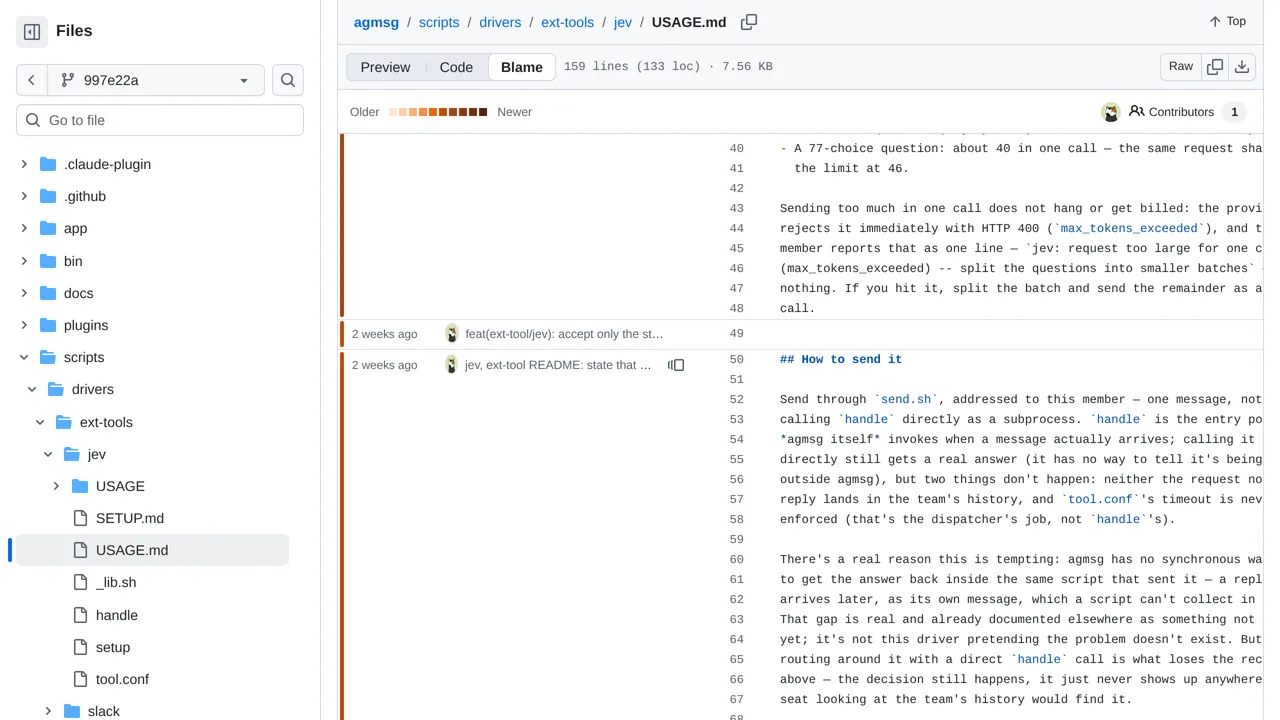Expand the .github folder chevron
This screenshot has height=720, width=1280.
point(24,196)
